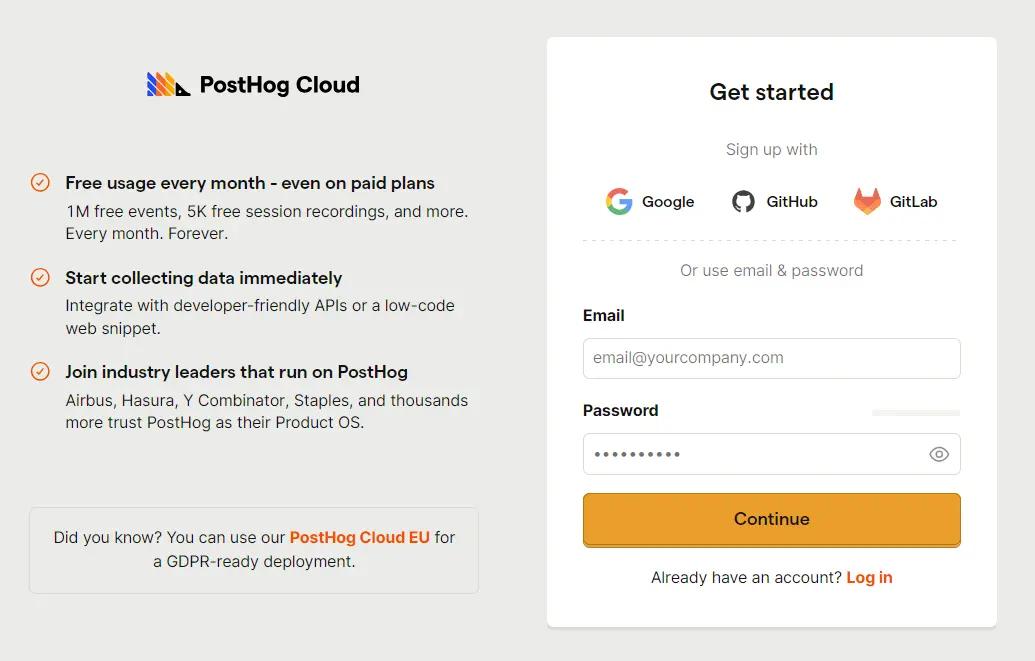
Task: Show password using the eye icon
Action: point(939,454)
